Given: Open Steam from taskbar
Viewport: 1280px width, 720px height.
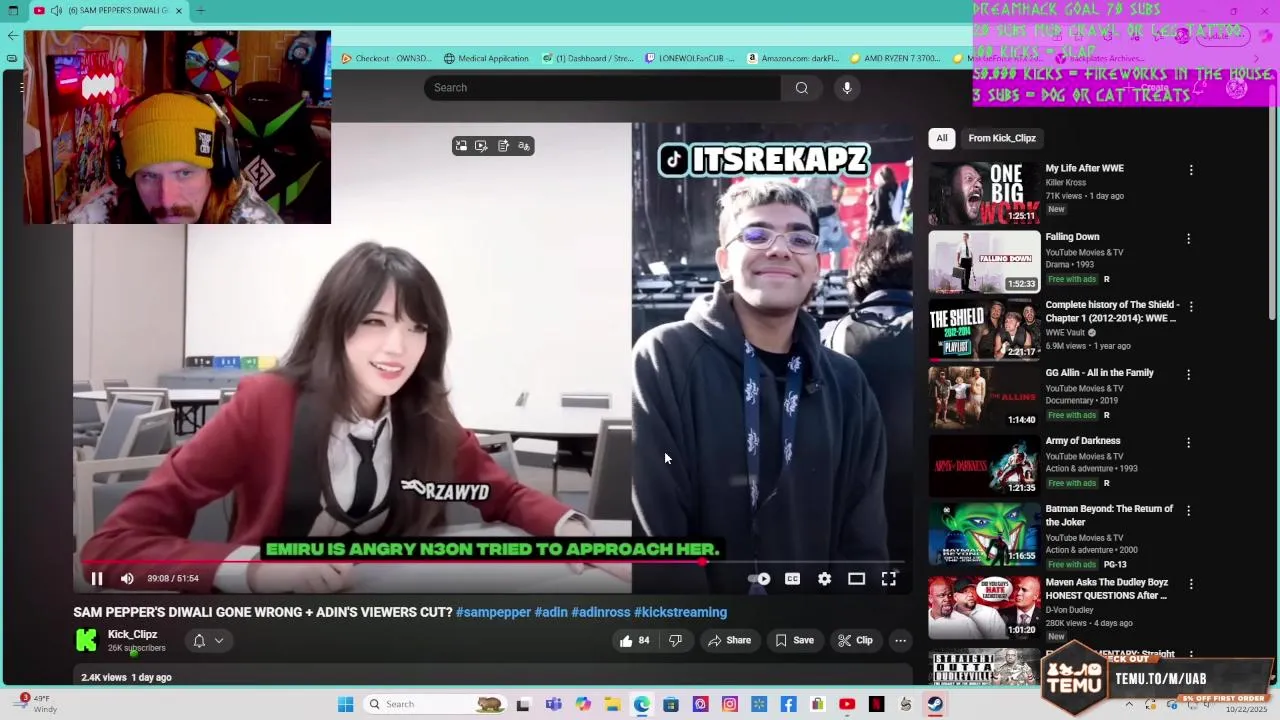Looking at the screenshot, I should (935, 704).
